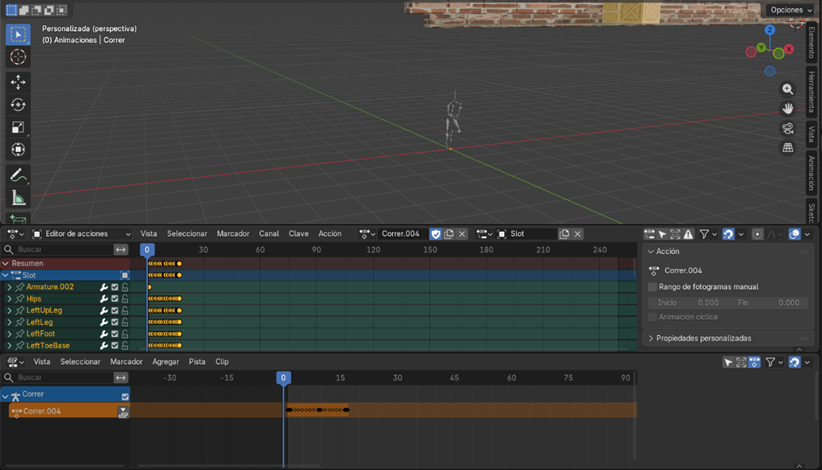Toggle fake user shield for Correr.004
822x470 pixels.
tap(436, 234)
